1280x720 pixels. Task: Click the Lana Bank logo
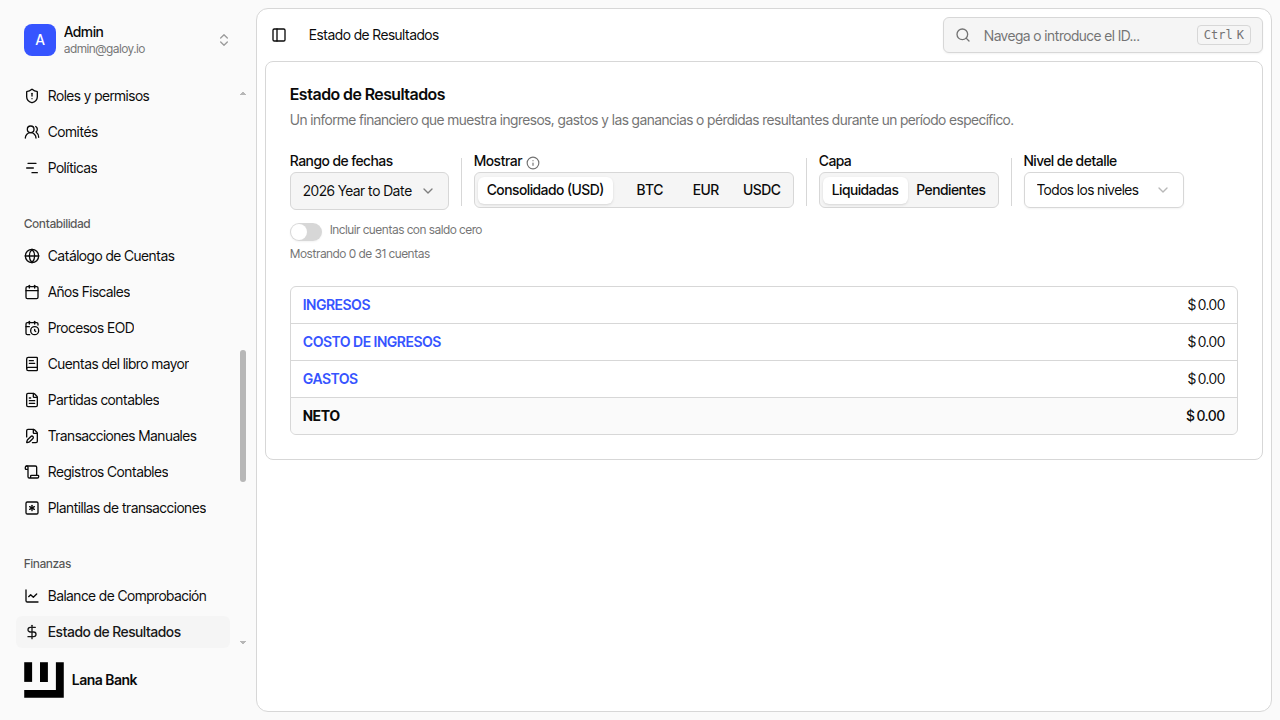[x=44, y=680]
